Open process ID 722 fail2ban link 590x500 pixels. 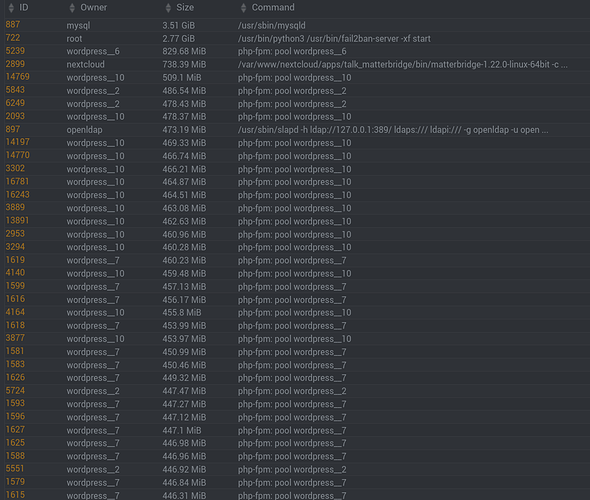point(13,38)
